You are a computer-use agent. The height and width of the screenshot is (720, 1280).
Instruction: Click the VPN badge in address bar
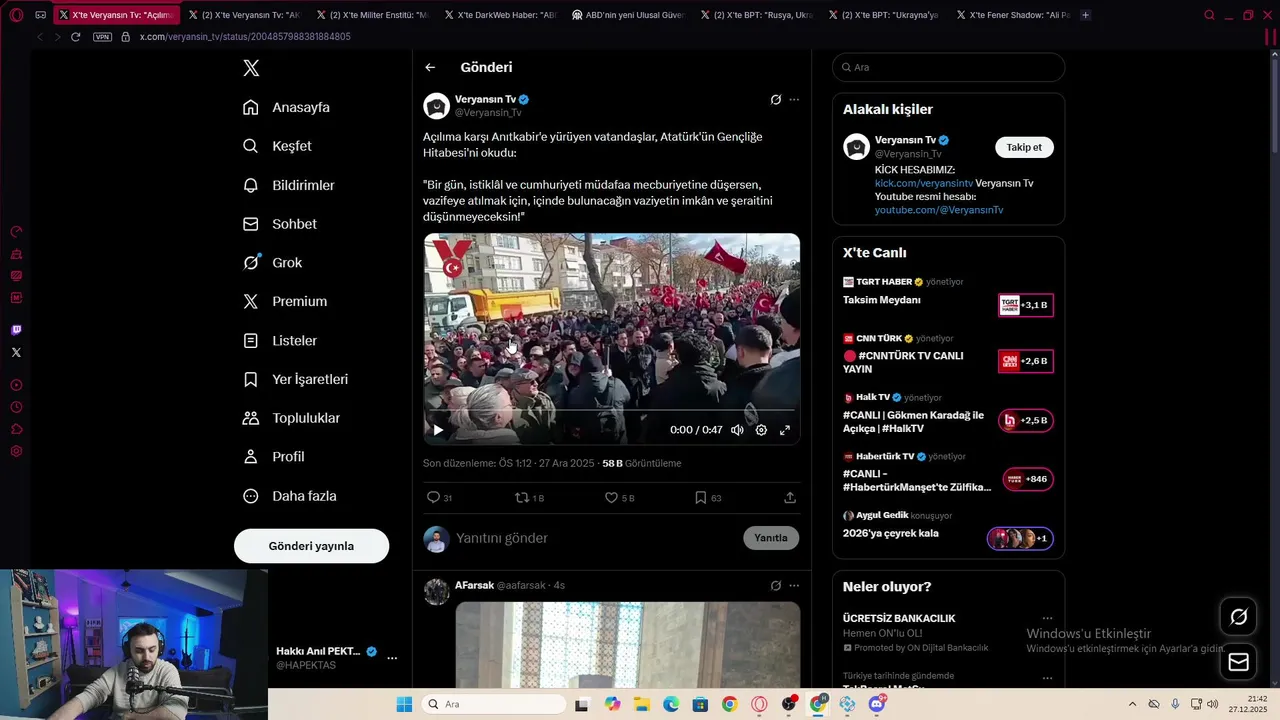click(x=103, y=37)
